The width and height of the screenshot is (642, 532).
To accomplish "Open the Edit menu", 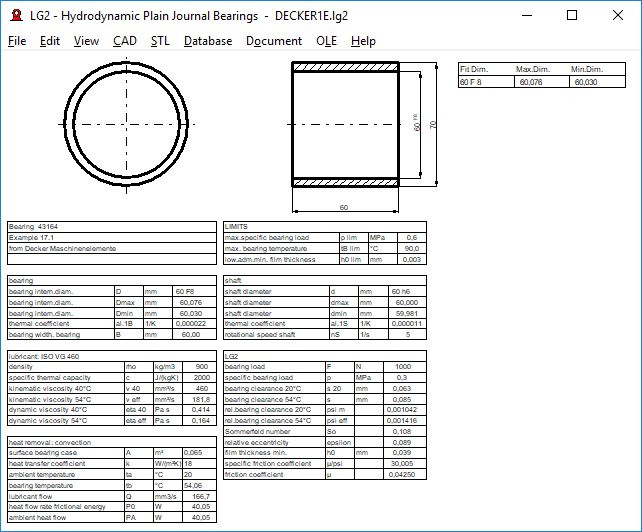I will tap(50, 41).
